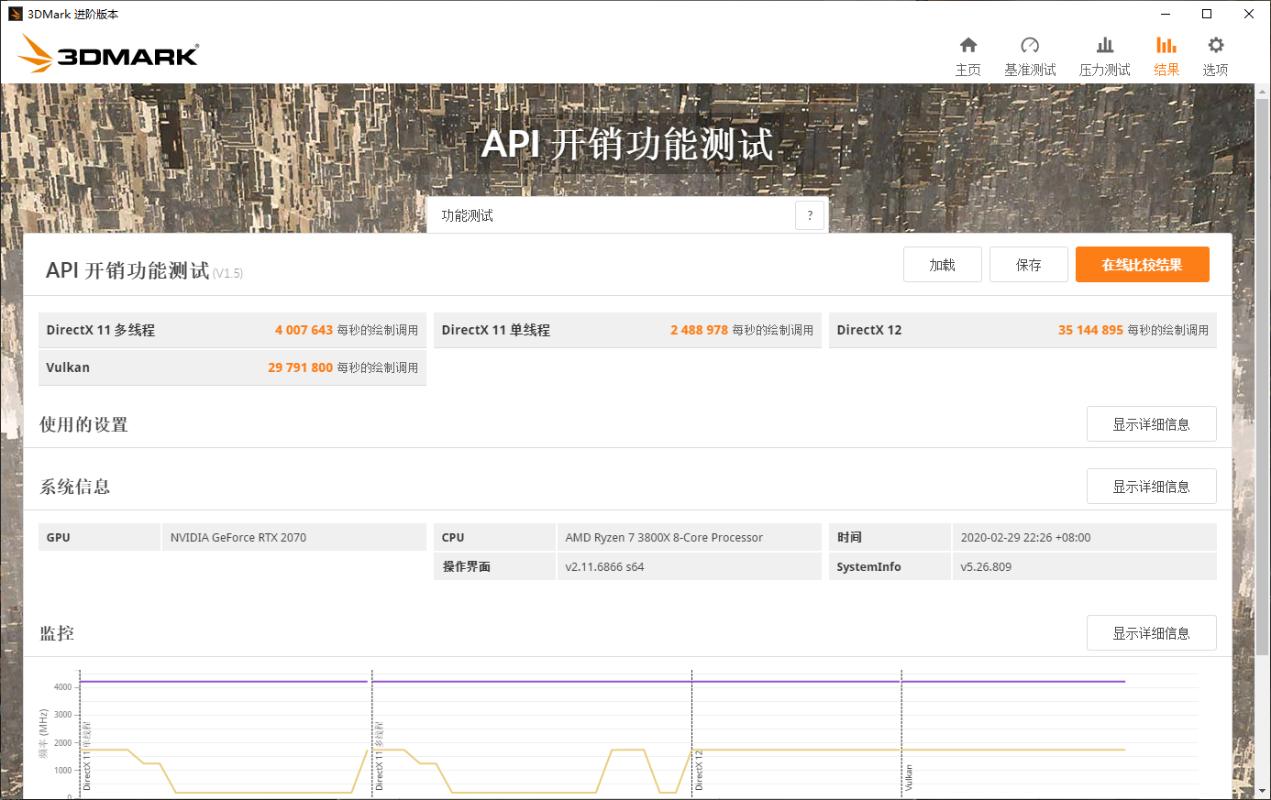This screenshot has width=1271, height=800.
Task: Show detailed info under 系统信息
Action: [1151, 485]
